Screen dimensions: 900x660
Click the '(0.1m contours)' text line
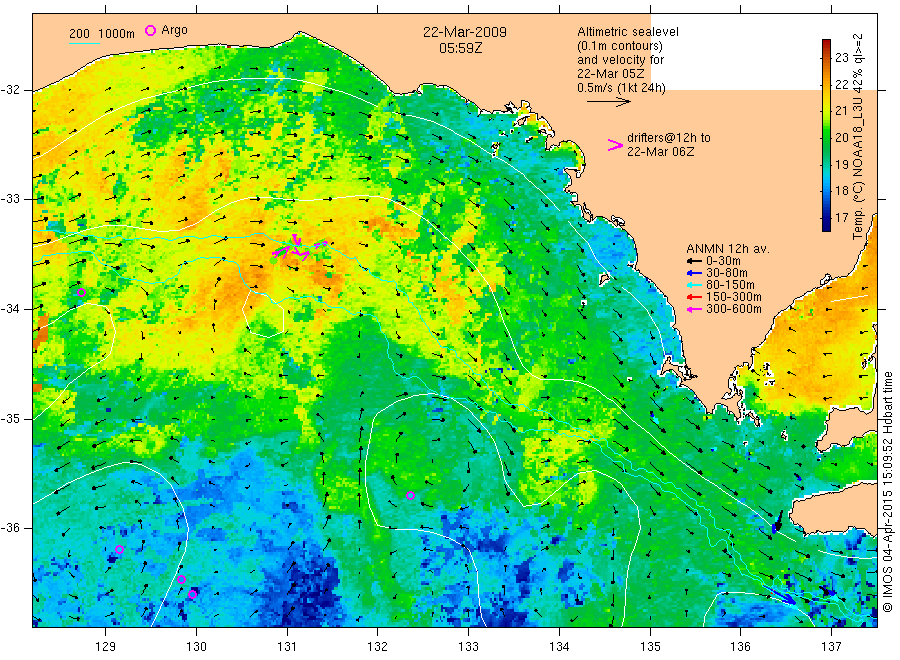pyautogui.click(x=620, y=46)
